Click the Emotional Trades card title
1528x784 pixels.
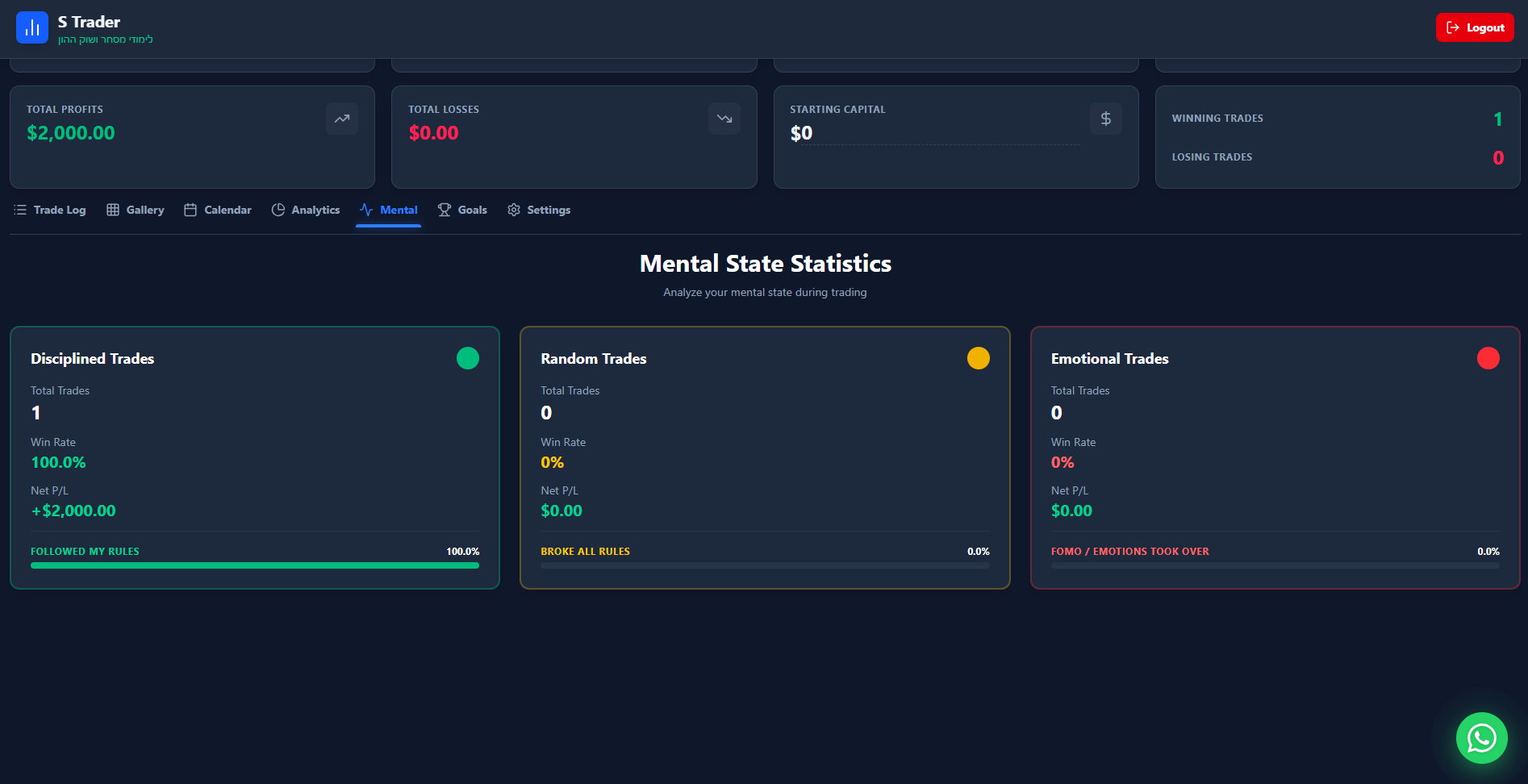pyautogui.click(x=1110, y=359)
